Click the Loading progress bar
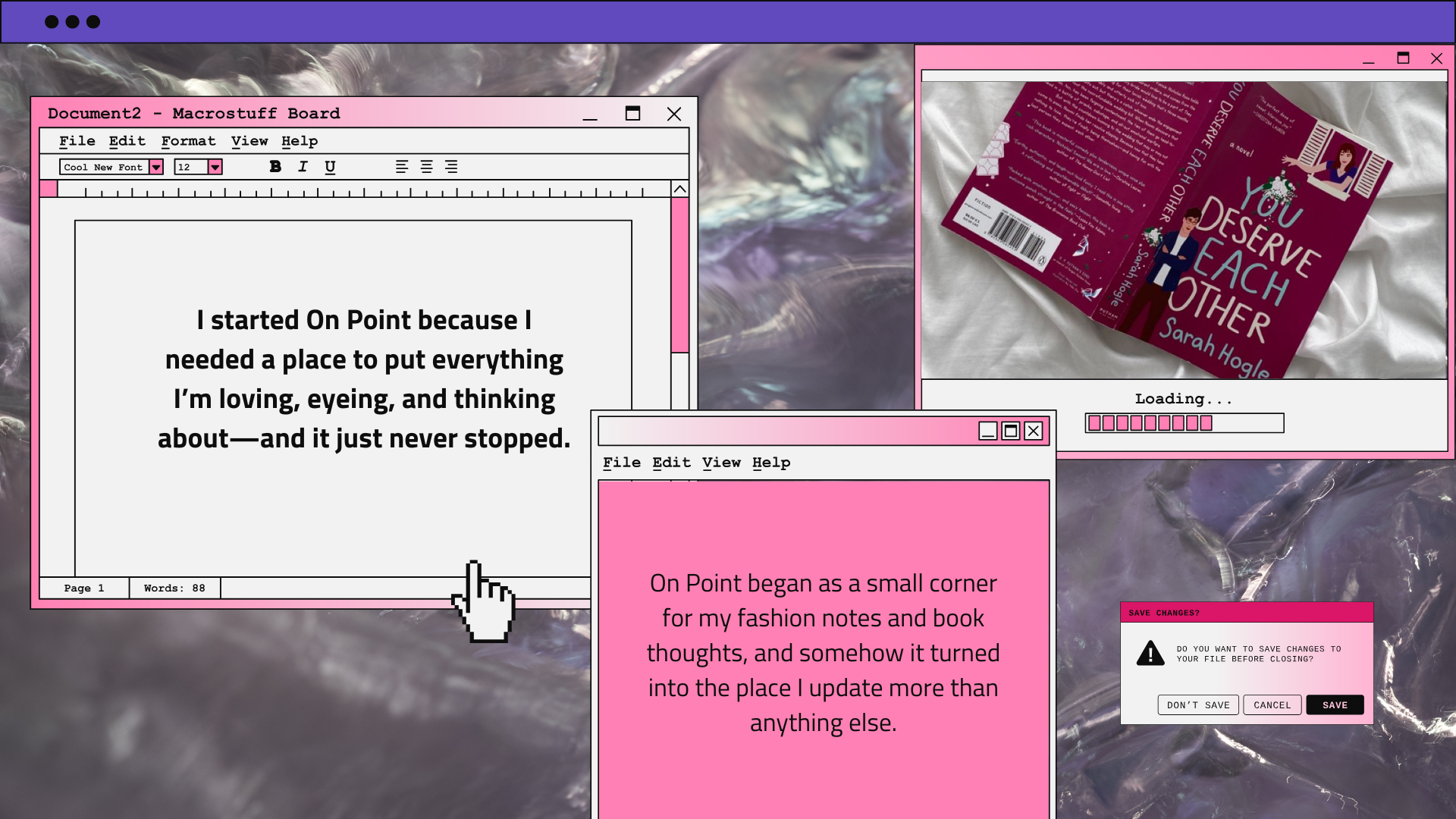The width and height of the screenshot is (1456, 819). coord(1184,423)
